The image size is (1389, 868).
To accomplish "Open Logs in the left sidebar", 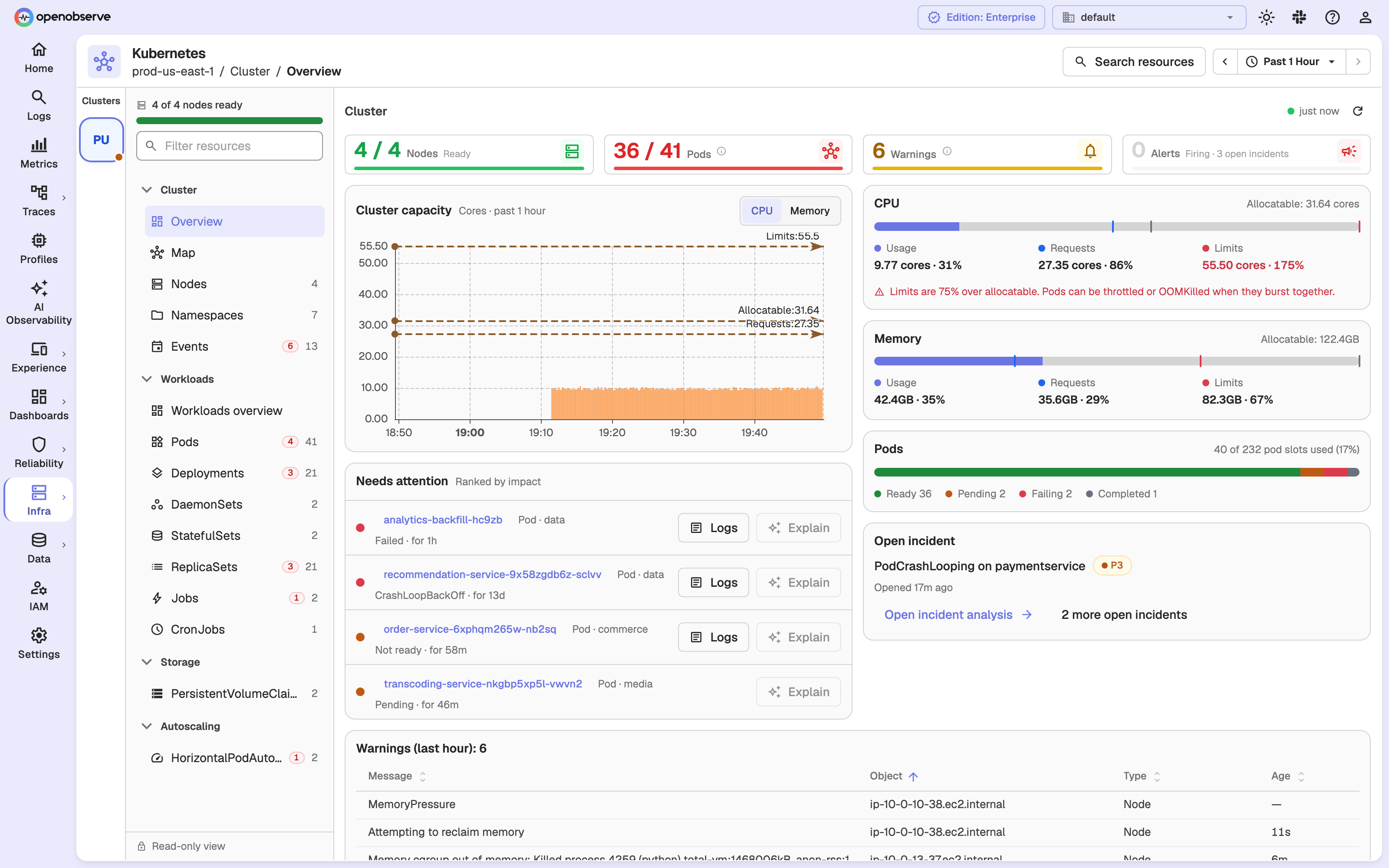I will pyautogui.click(x=39, y=105).
